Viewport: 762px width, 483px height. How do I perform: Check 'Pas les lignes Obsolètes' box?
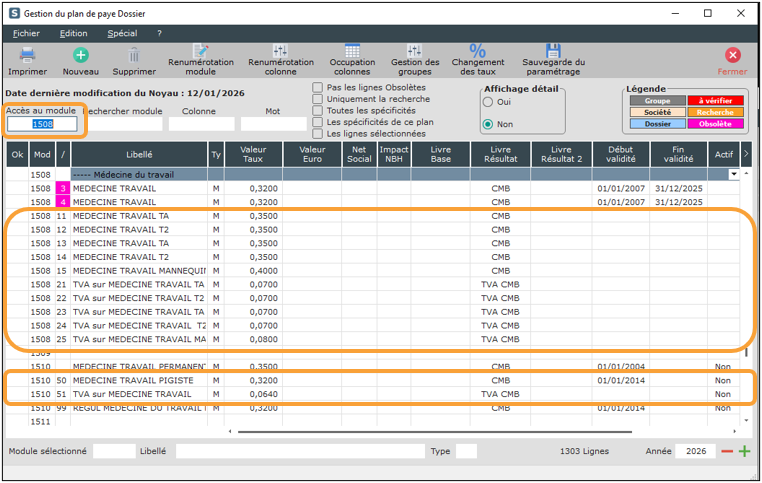pyautogui.click(x=318, y=88)
